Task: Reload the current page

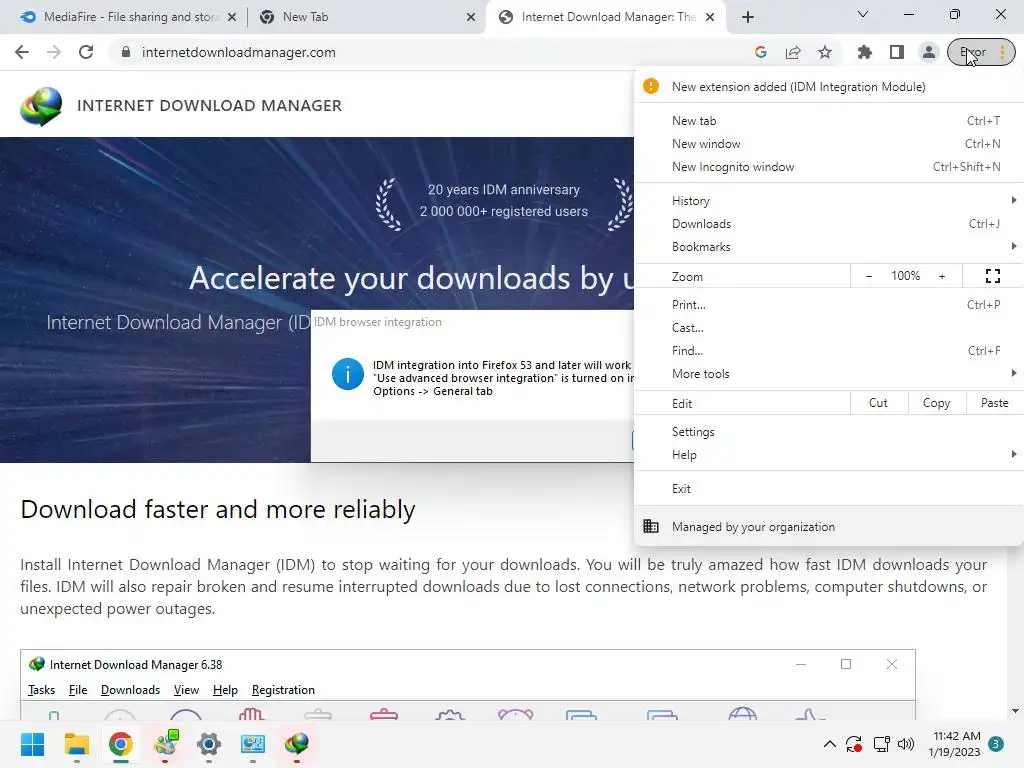Action: [86, 52]
